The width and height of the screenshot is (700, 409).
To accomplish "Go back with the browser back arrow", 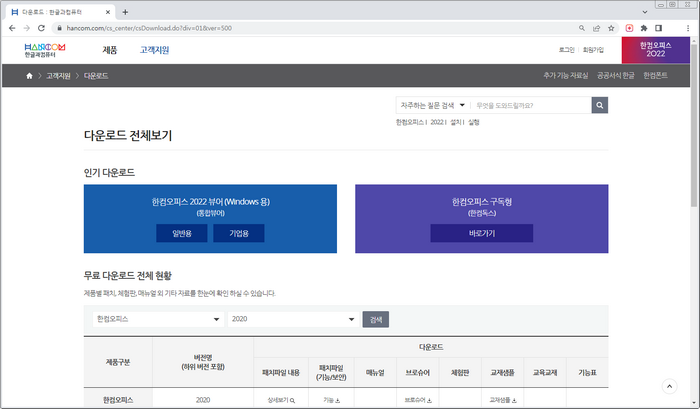I will click(12, 28).
